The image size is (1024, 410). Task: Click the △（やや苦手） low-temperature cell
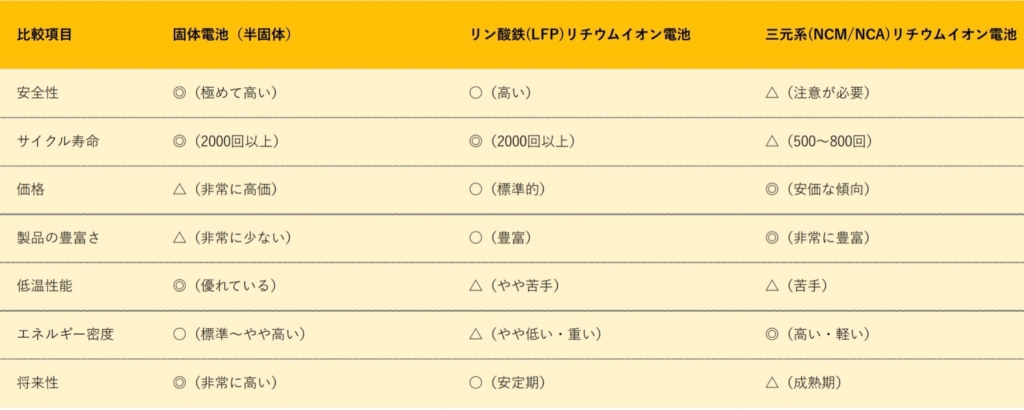tap(515, 286)
